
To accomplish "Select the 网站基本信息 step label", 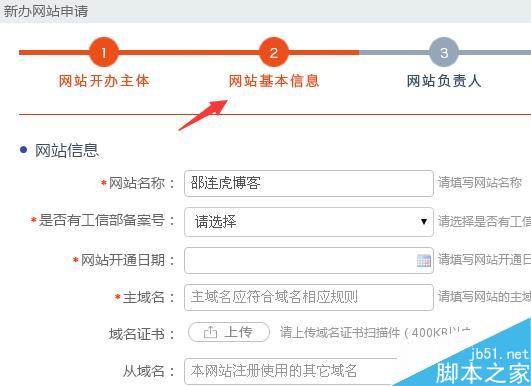I will (x=274, y=81).
